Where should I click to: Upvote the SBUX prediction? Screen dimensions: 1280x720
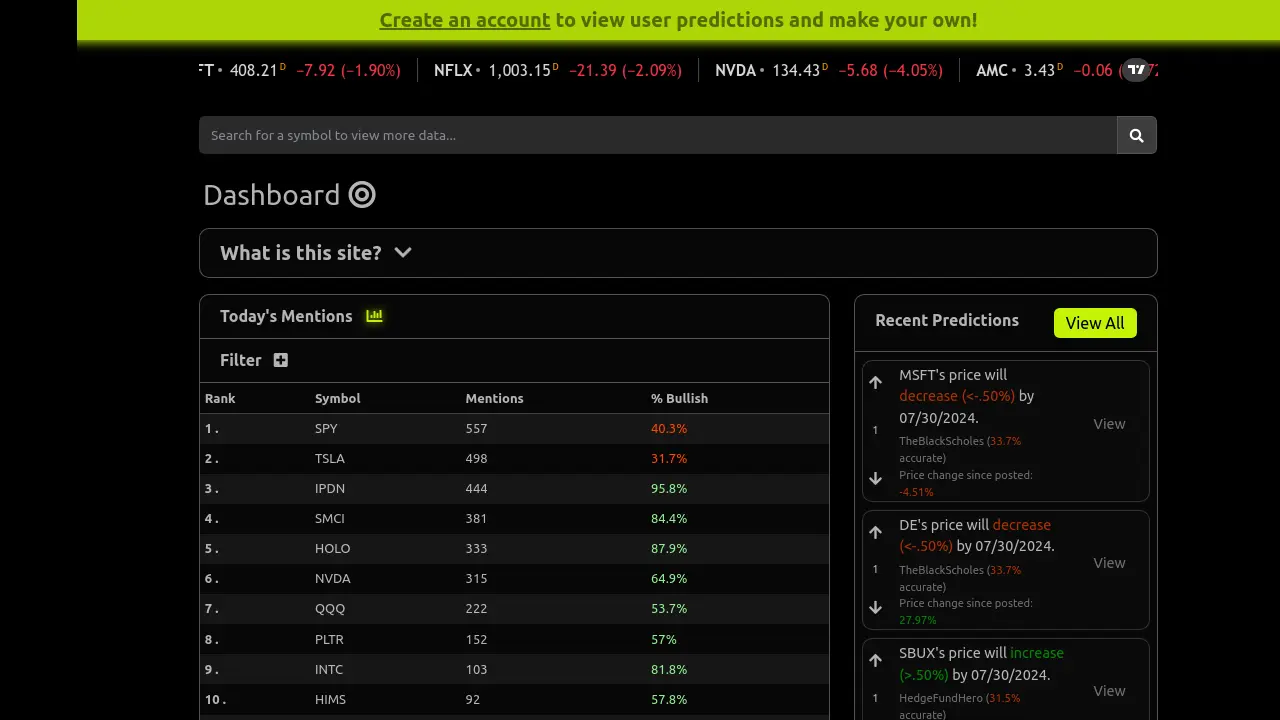pos(875,660)
